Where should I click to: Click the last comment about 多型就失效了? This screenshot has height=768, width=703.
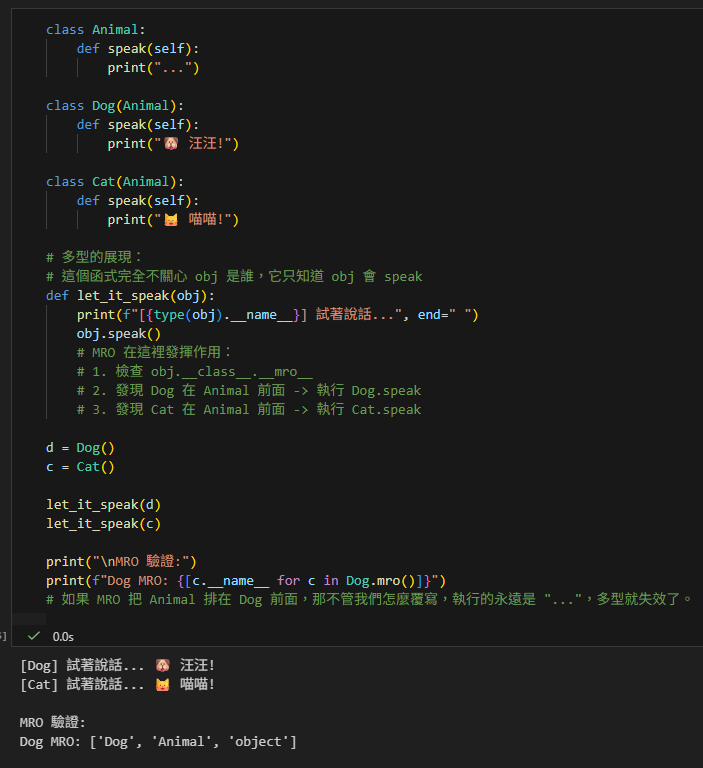pyautogui.click(x=369, y=600)
